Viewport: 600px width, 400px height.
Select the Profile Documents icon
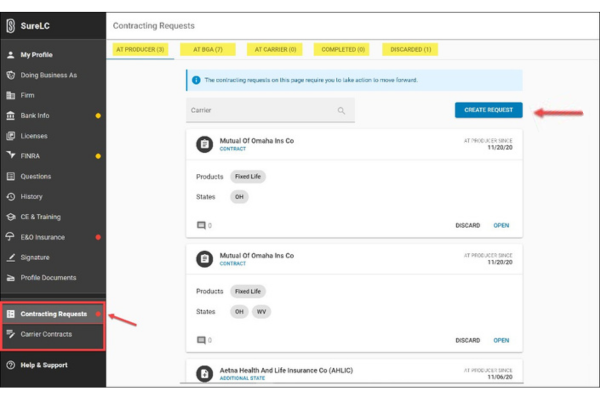pos(11,278)
